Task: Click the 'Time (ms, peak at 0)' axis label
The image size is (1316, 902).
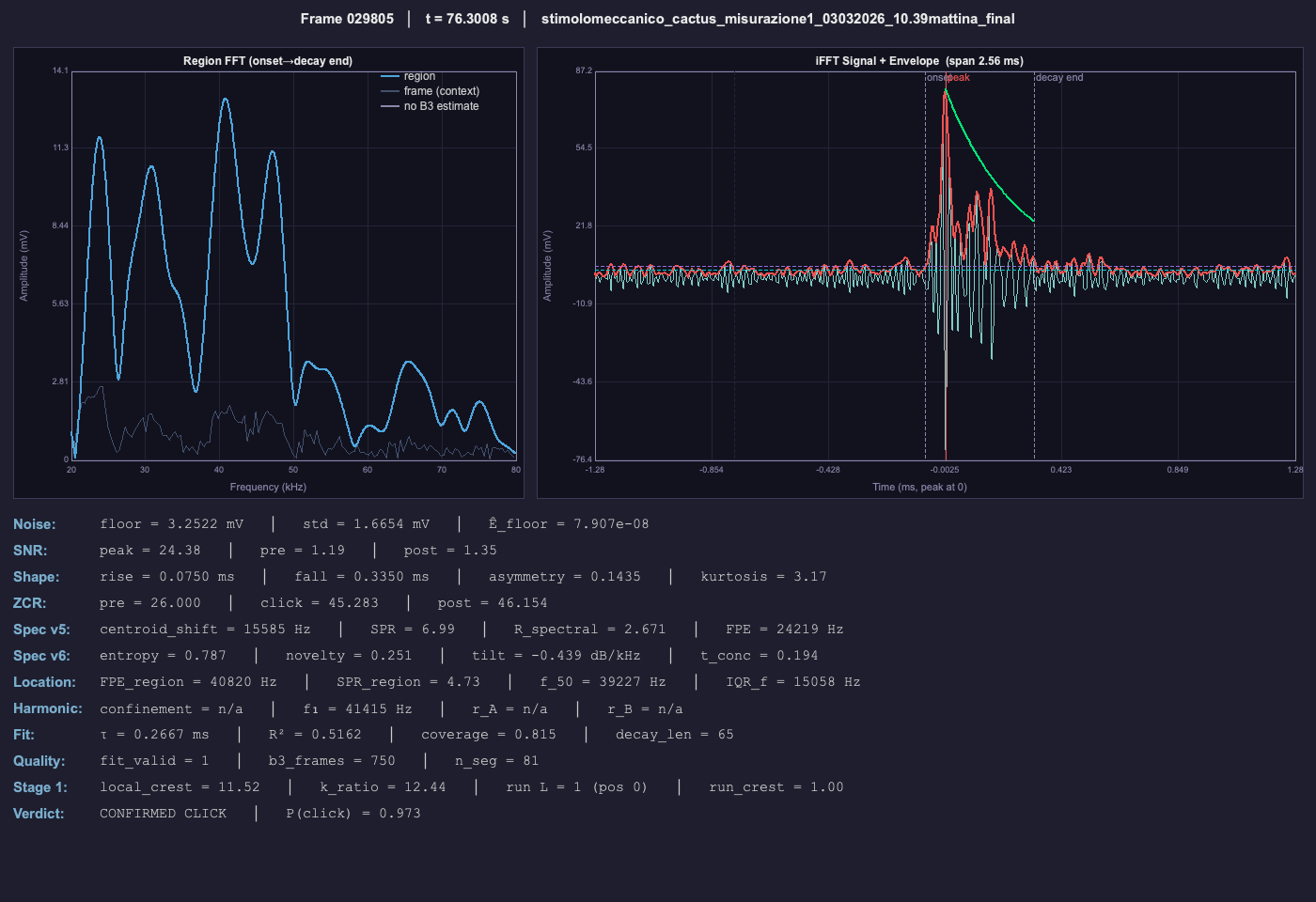Action: [919, 487]
